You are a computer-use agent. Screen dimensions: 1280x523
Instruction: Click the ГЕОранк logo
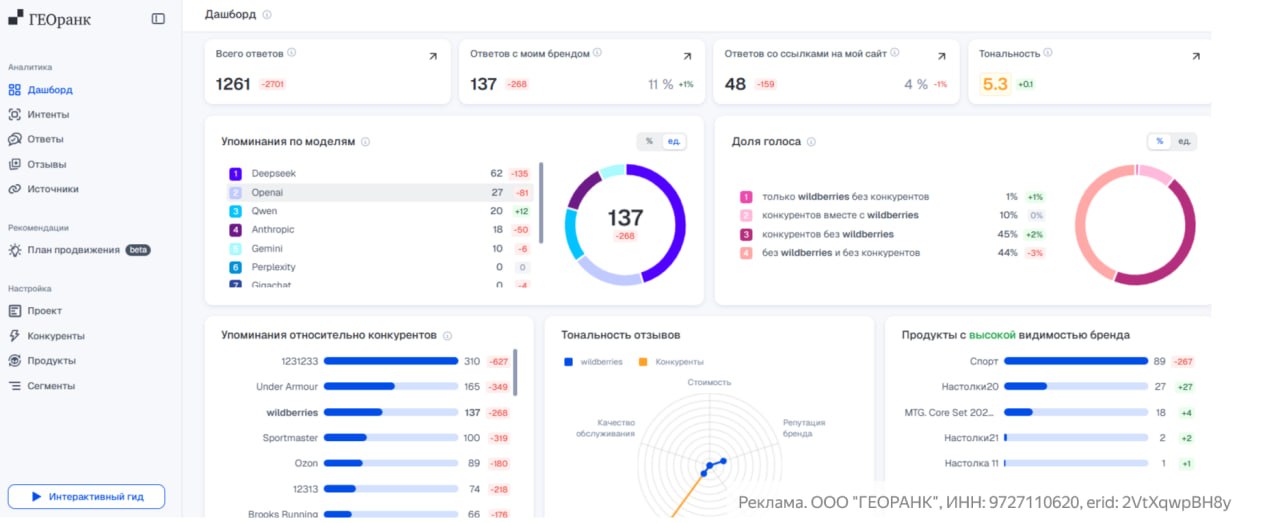(49, 18)
